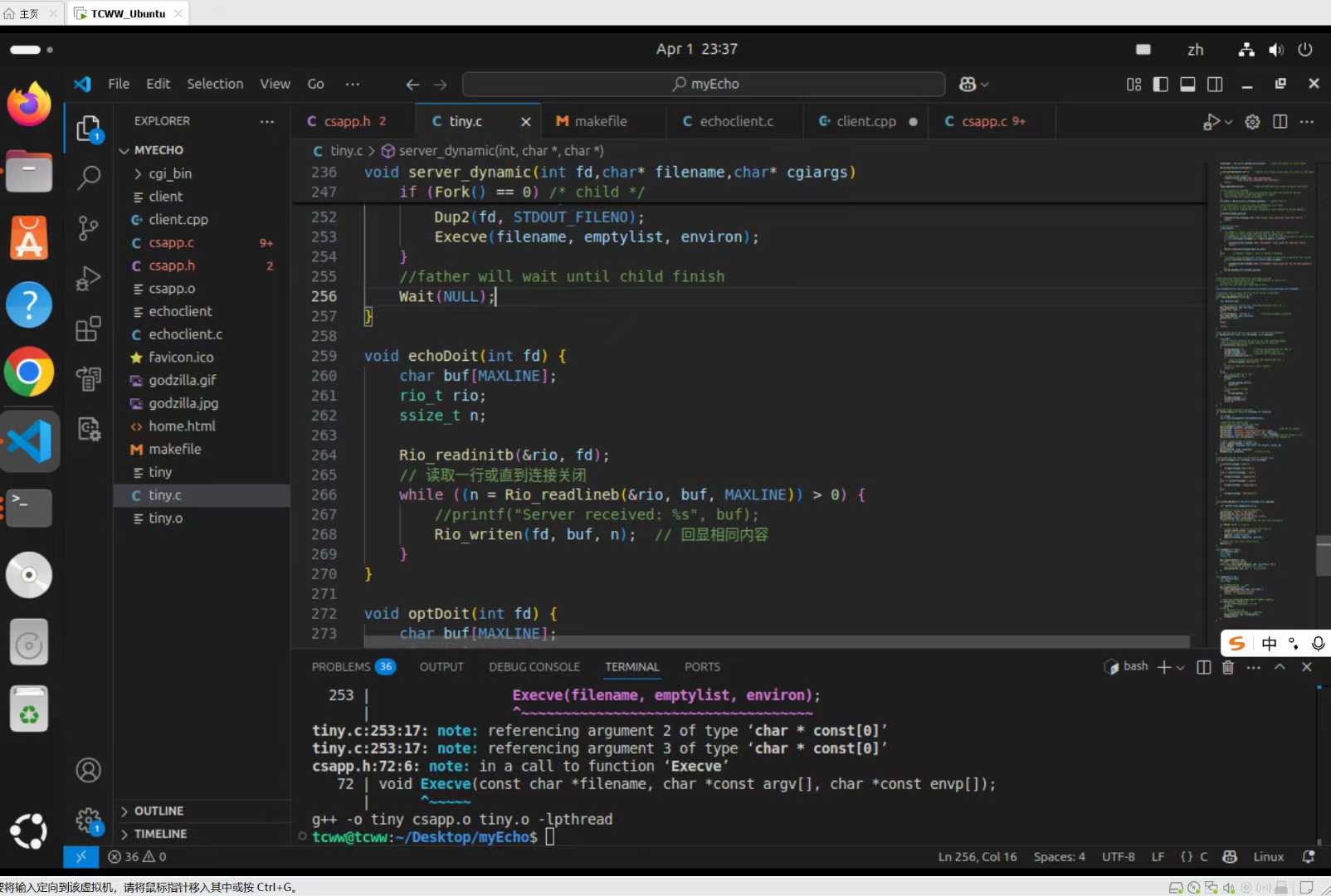Open the Copilot chat icon in title bar
The width and height of the screenshot is (1331, 896).
pyautogui.click(x=967, y=85)
